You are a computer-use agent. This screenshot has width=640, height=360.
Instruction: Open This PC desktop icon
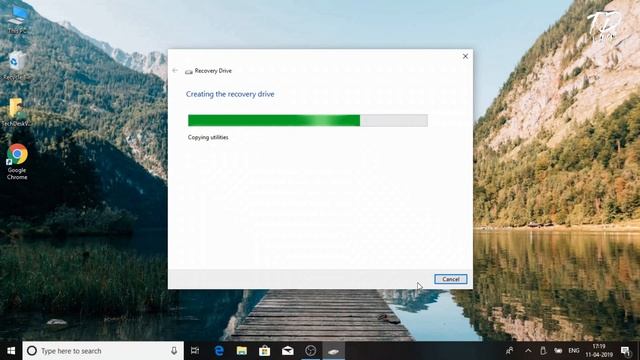click(17, 20)
